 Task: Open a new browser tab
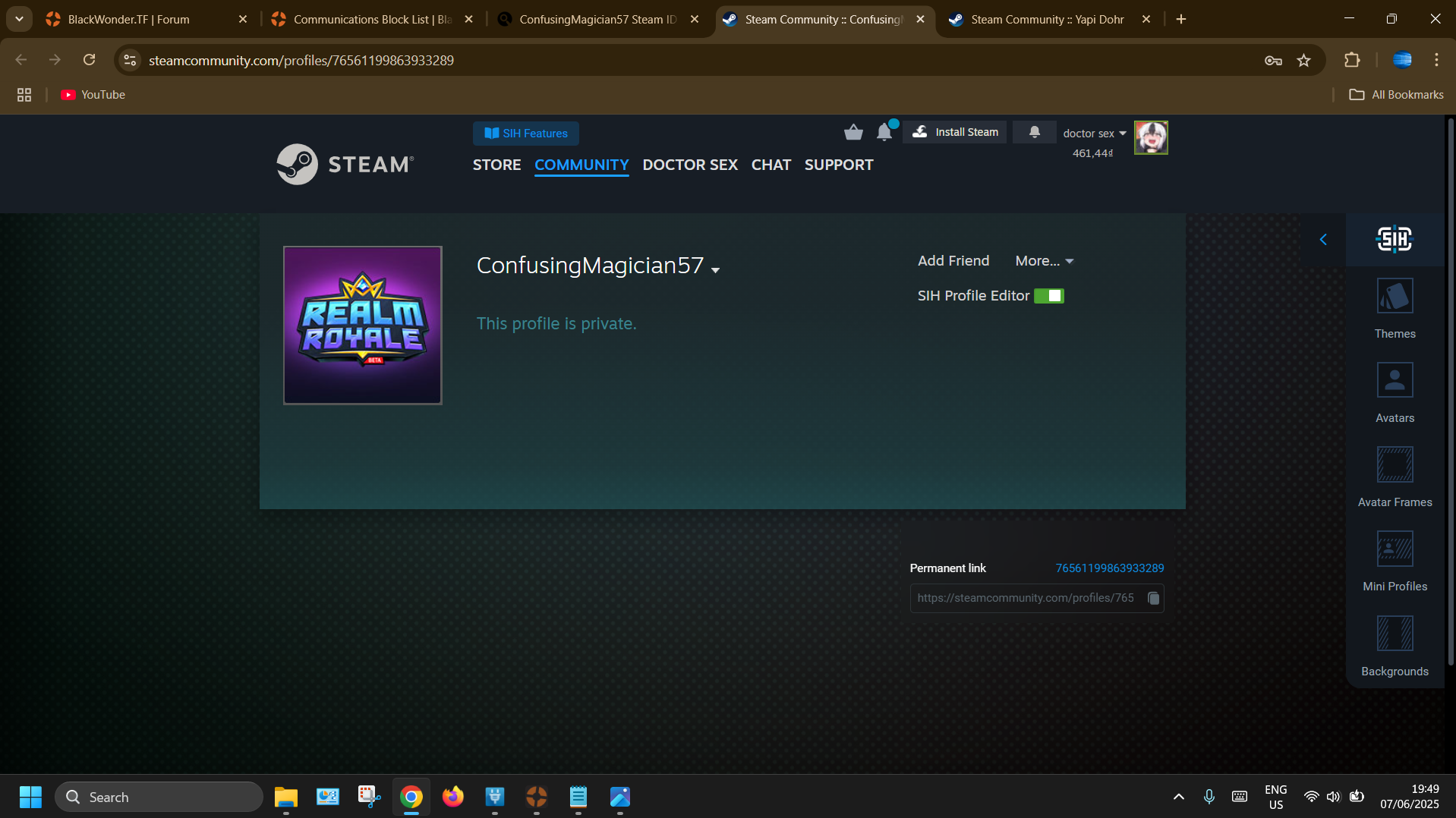point(1181,20)
